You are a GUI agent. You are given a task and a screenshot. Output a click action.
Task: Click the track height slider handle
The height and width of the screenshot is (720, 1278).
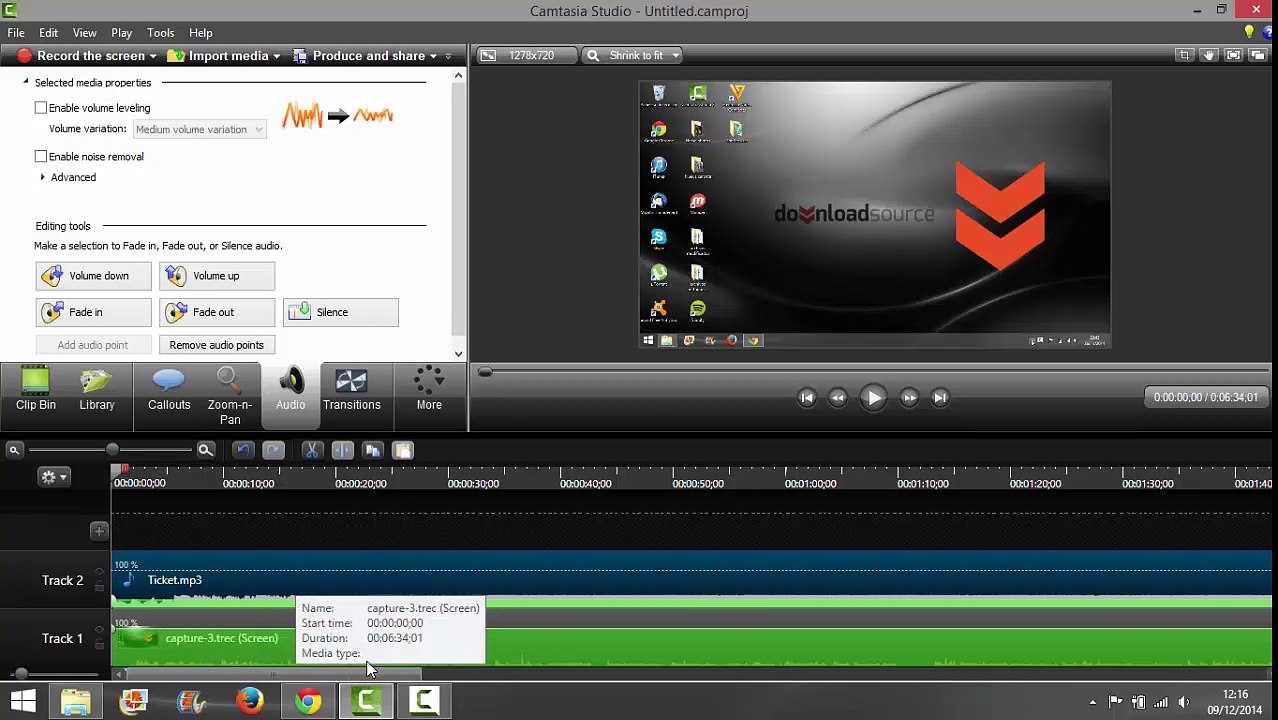(21, 674)
